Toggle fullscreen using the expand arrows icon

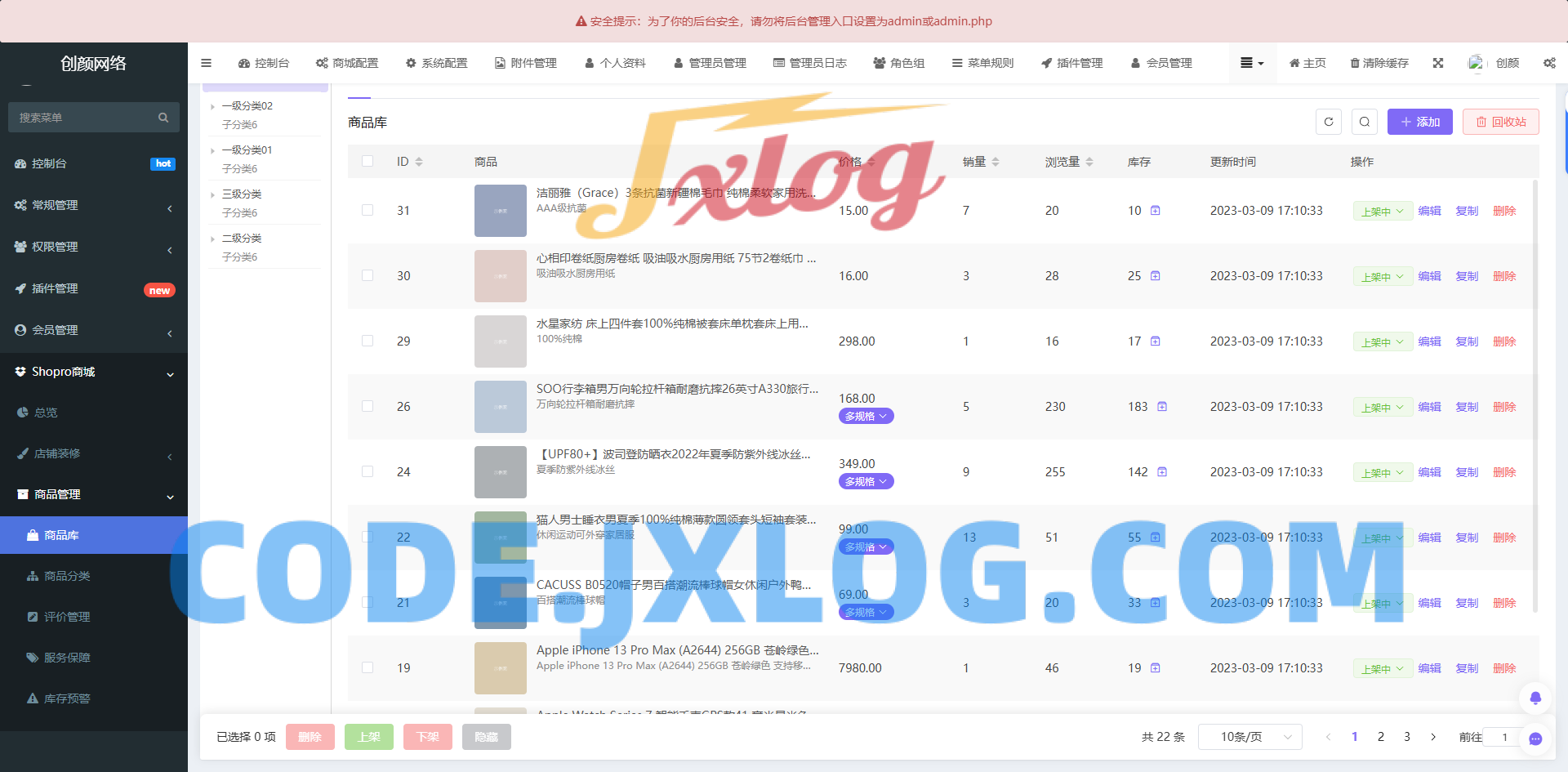click(1438, 63)
